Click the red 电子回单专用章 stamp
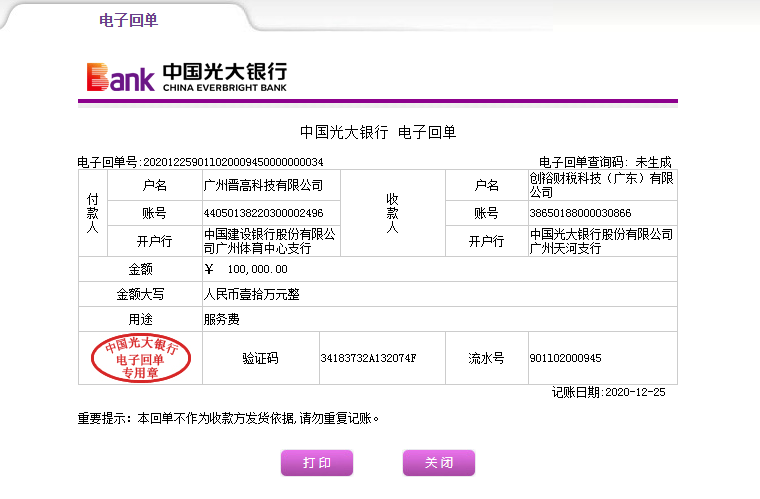The height and width of the screenshot is (499, 760). pyautogui.click(x=141, y=359)
